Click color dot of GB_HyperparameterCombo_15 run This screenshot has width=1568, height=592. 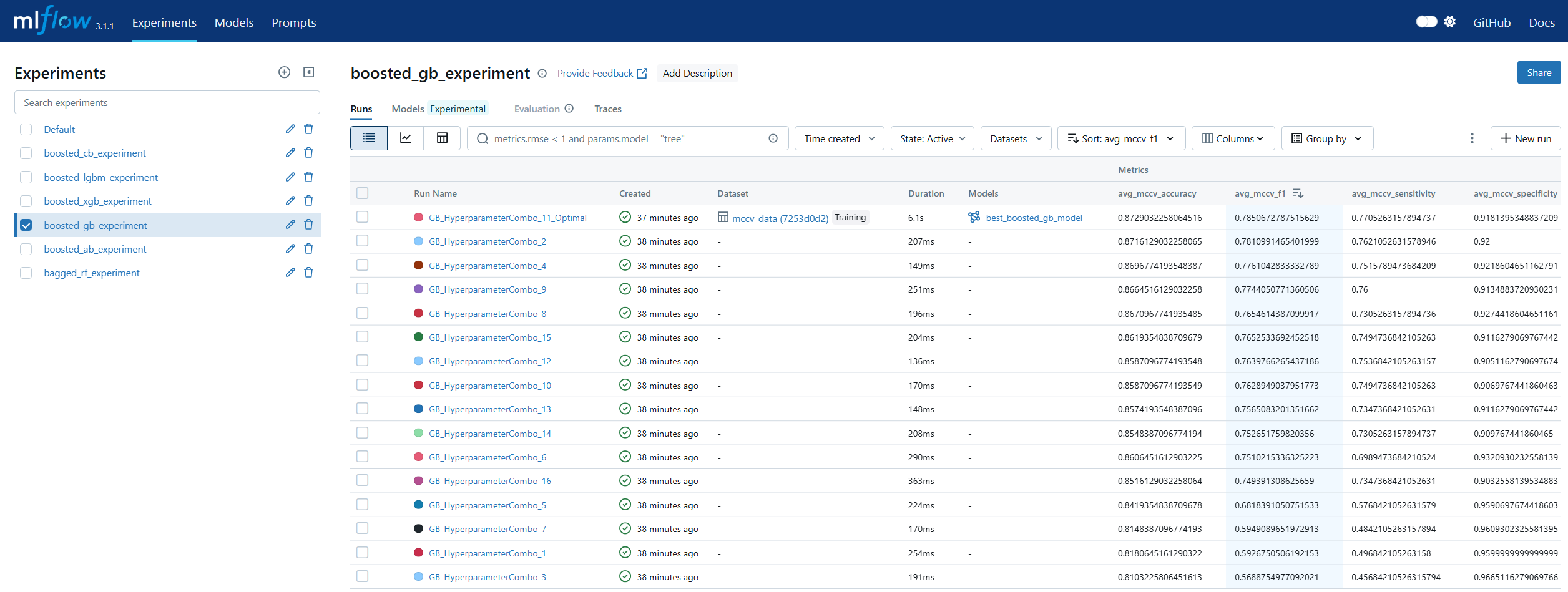419,337
